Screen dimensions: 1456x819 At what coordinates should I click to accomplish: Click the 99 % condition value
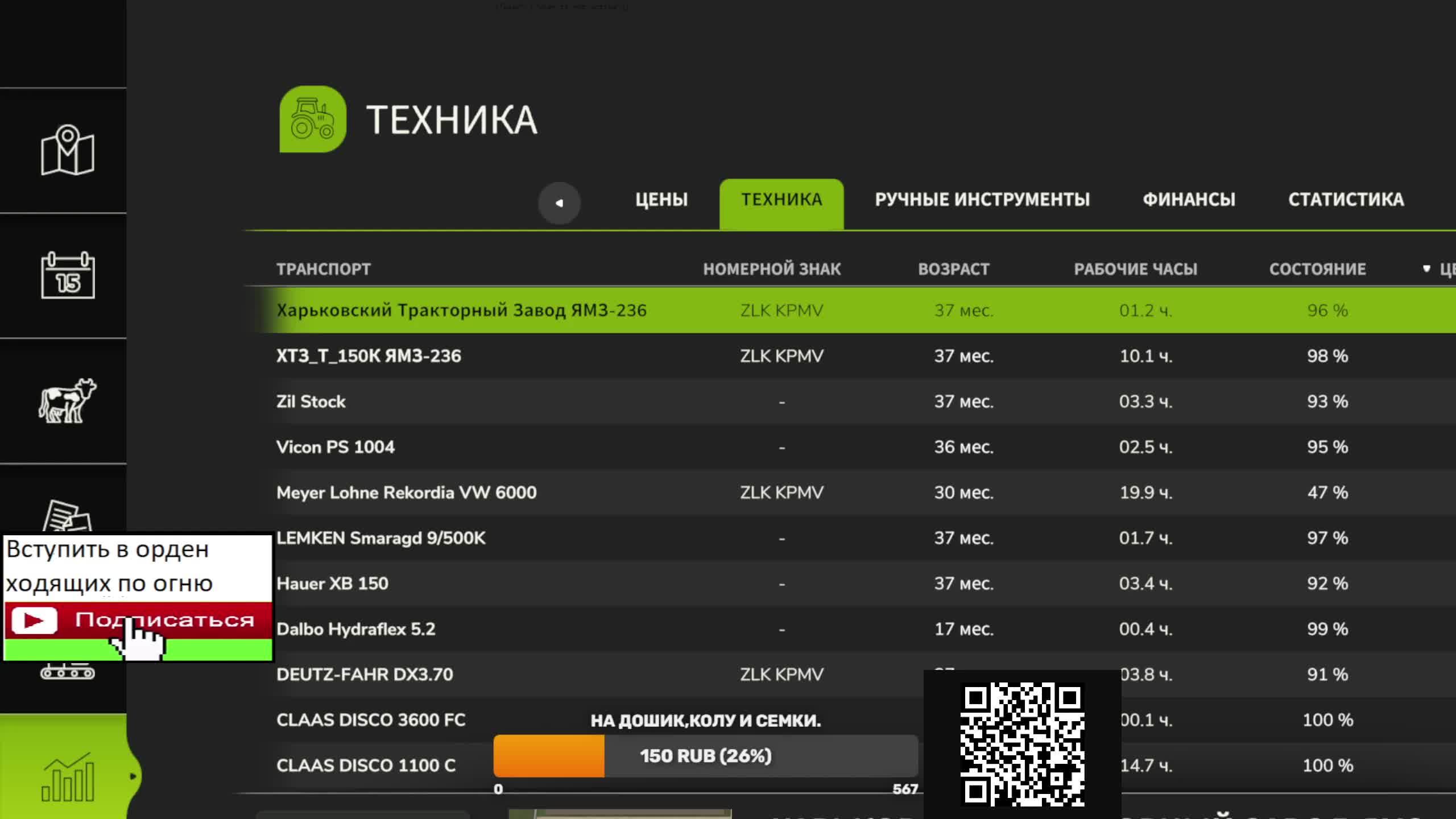click(x=1327, y=628)
